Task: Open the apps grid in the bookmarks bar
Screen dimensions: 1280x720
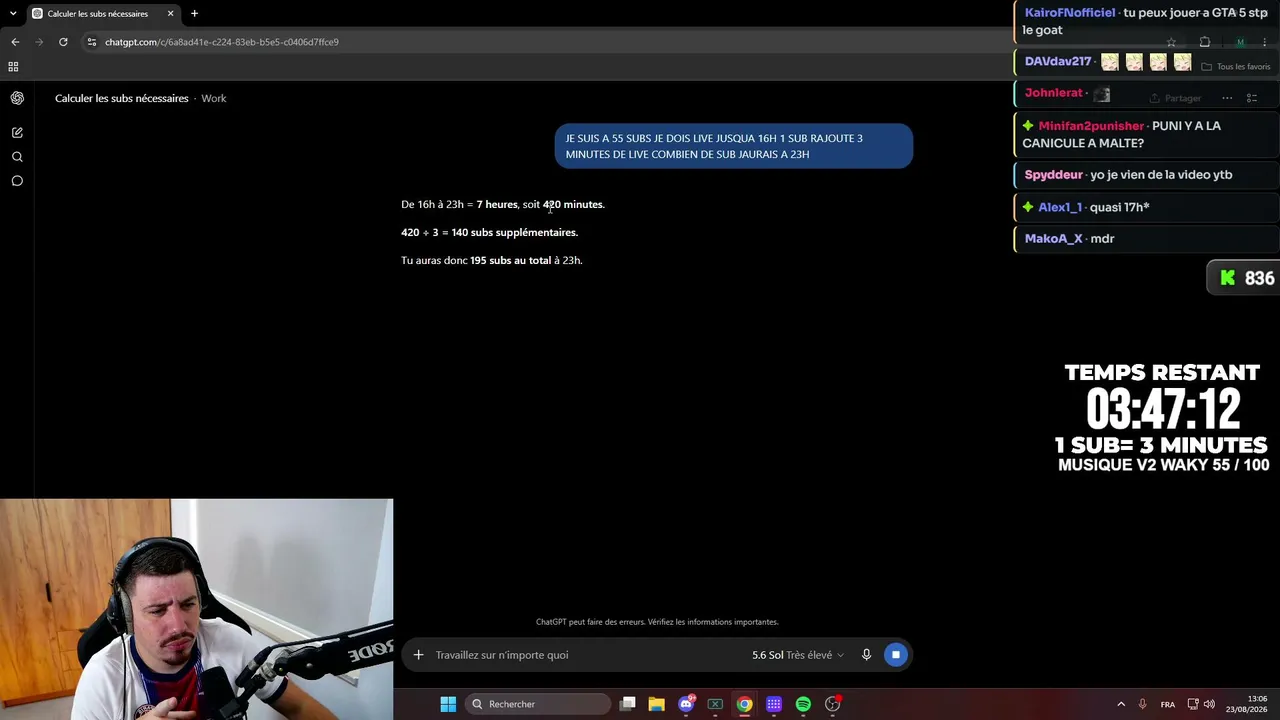Action: click(x=13, y=67)
